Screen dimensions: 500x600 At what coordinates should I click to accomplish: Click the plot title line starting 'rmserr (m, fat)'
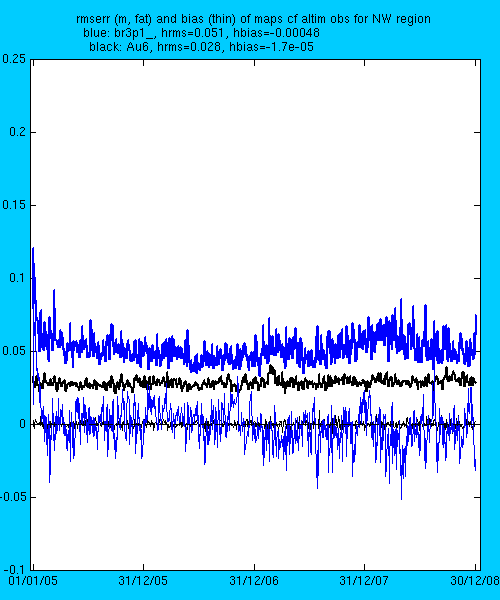coord(253,19)
